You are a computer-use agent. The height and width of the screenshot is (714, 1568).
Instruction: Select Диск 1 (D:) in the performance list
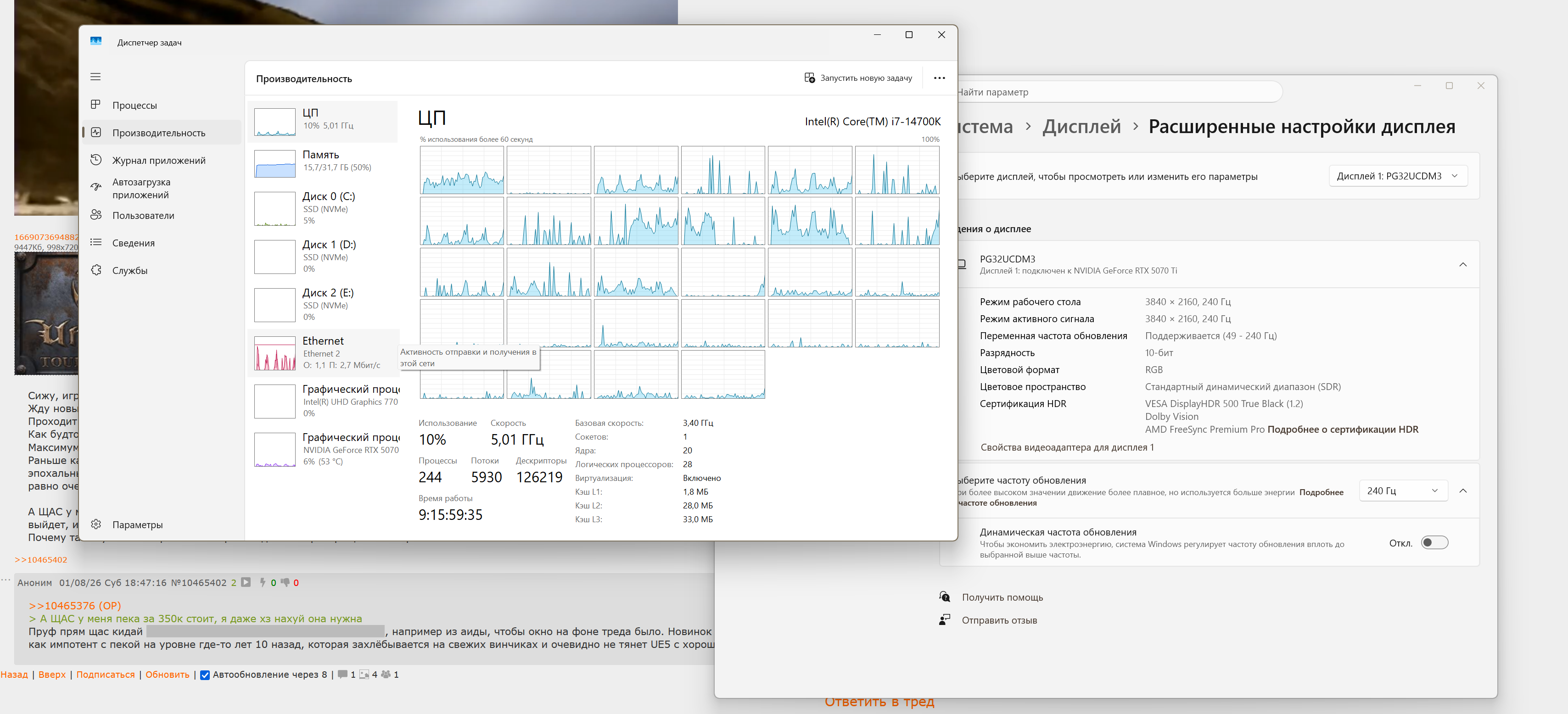[323, 257]
